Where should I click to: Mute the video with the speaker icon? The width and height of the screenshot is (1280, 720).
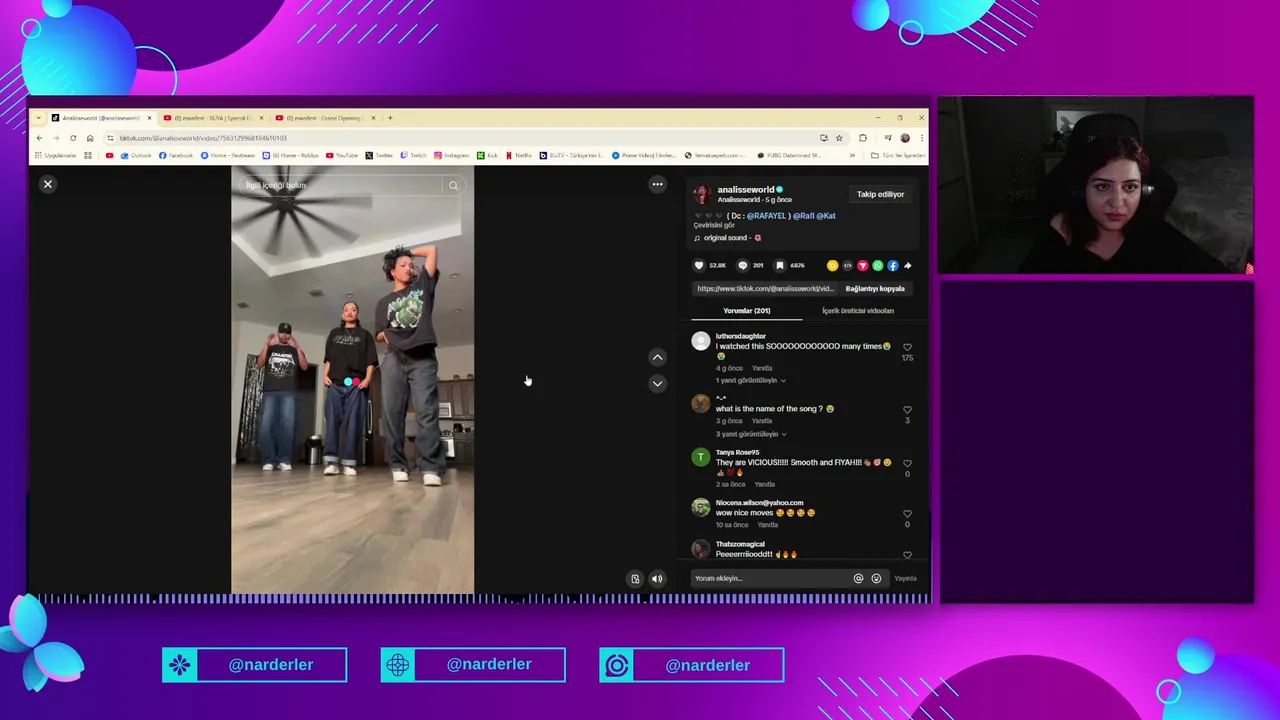pyautogui.click(x=657, y=578)
